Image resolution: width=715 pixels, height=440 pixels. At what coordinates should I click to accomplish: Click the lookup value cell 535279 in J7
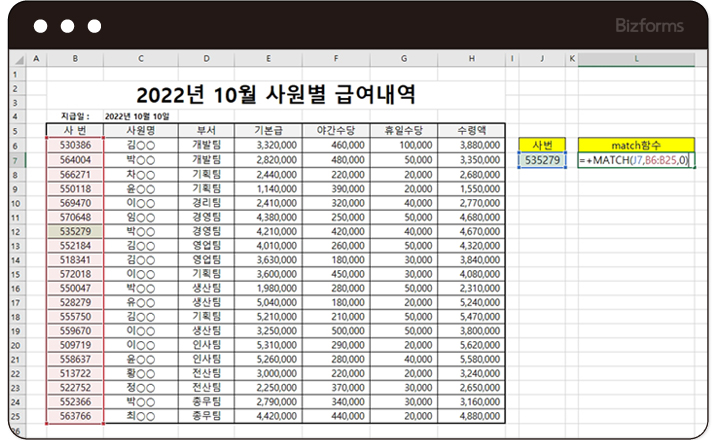[x=542, y=160]
